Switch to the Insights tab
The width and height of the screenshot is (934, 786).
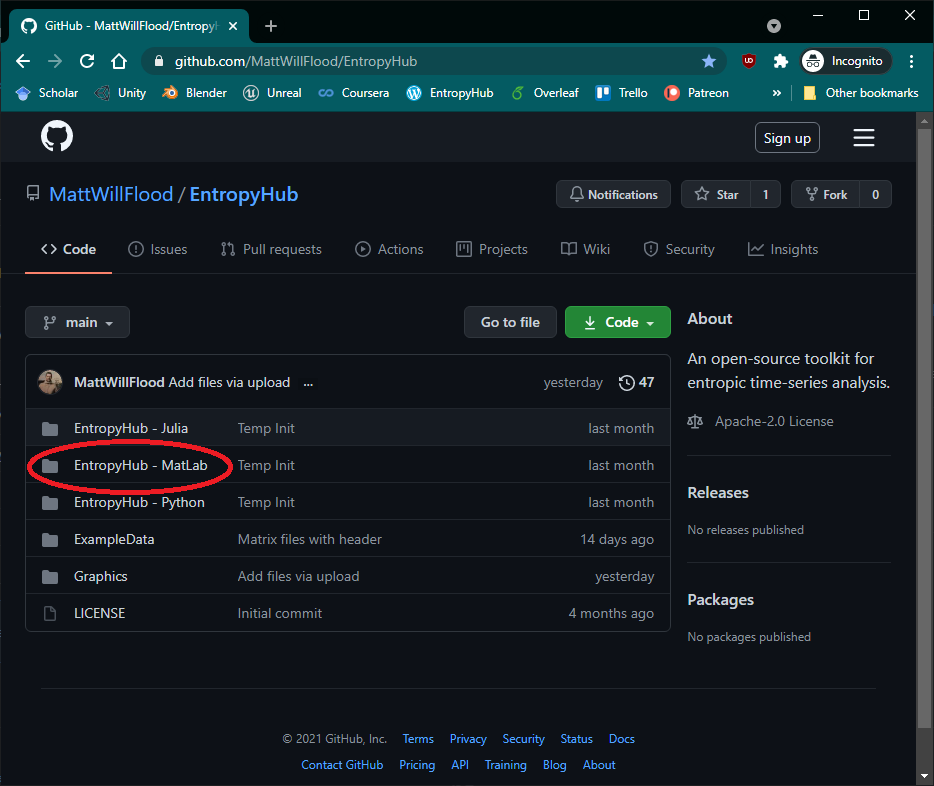pos(783,249)
